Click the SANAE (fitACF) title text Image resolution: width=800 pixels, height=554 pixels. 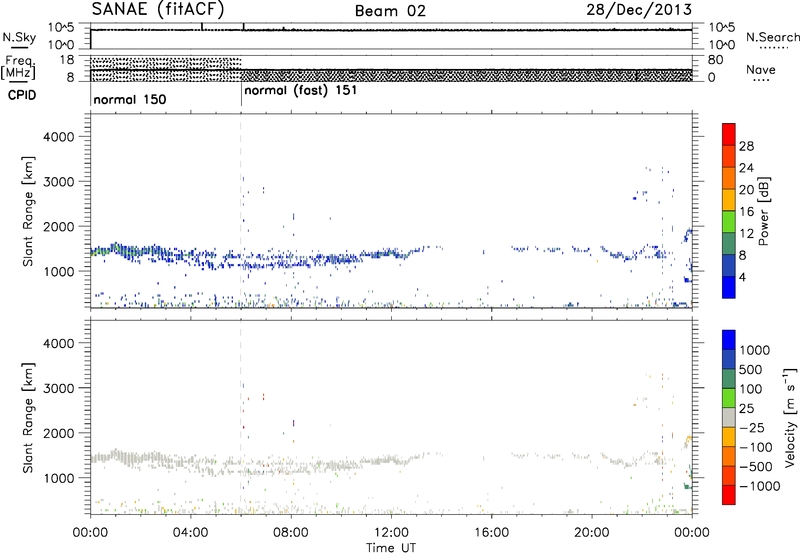click(158, 9)
